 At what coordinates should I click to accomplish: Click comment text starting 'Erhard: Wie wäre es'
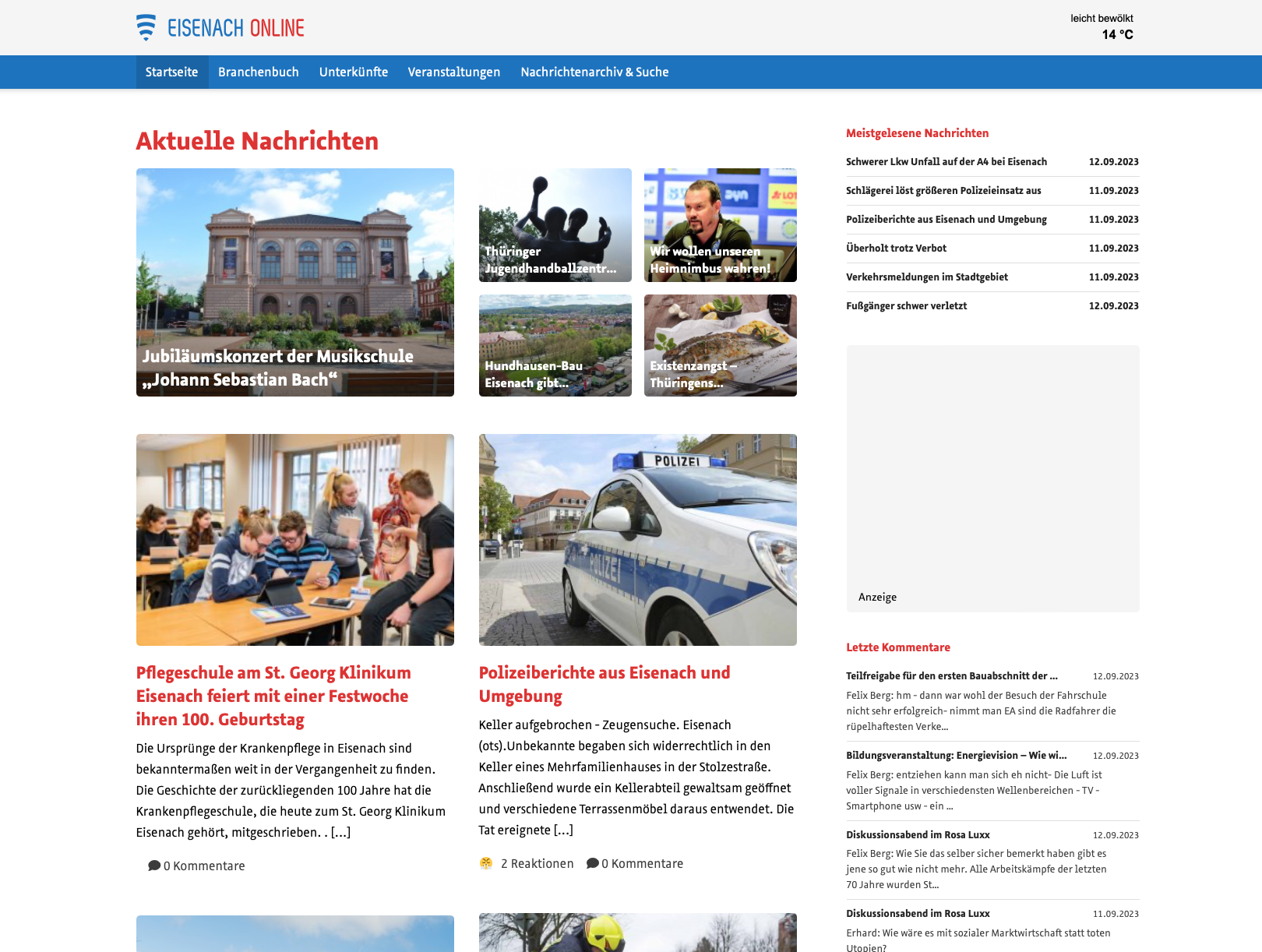pos(978,940)
